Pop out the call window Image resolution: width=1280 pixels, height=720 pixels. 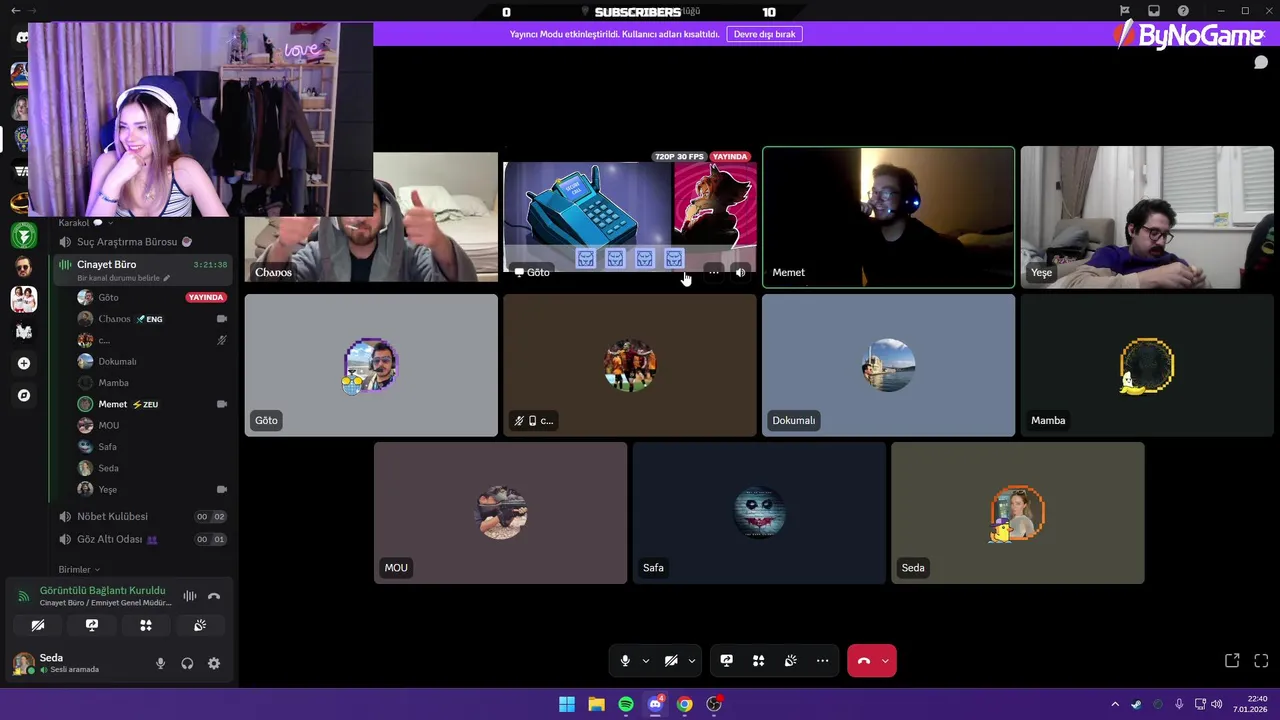[x=1232, y=661]
